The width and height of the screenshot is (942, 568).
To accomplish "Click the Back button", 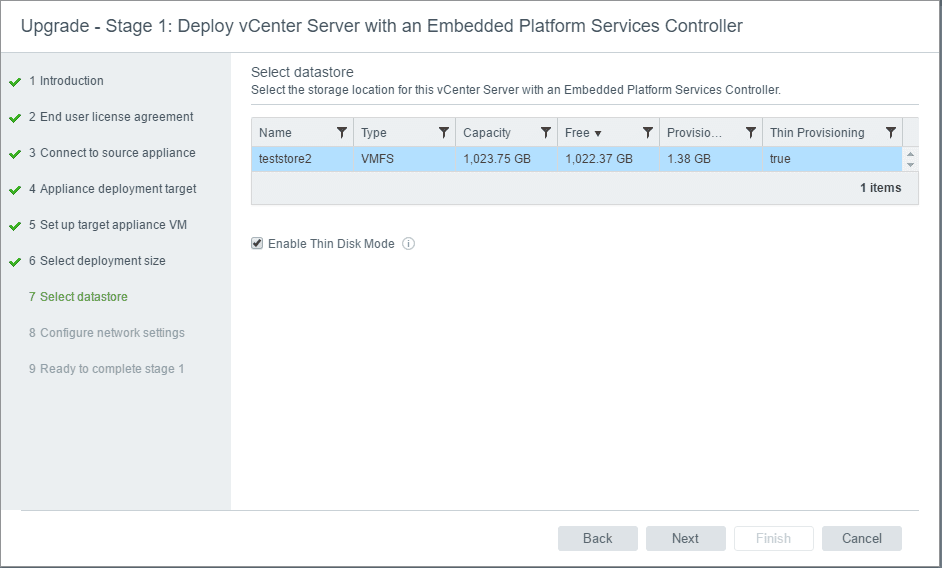I will tap(597, 538).
